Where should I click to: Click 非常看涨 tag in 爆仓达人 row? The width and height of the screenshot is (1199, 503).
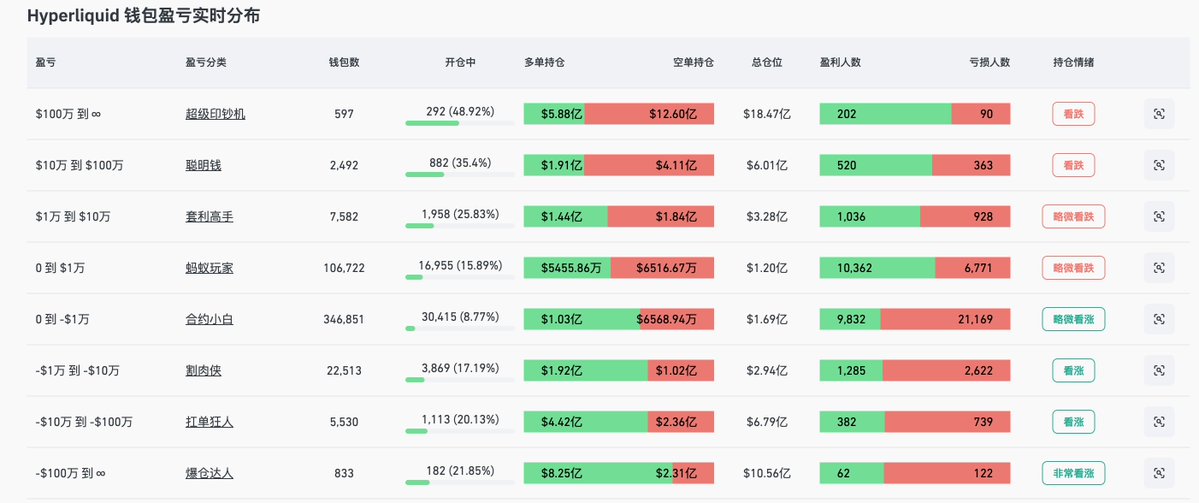(1074, 472)
